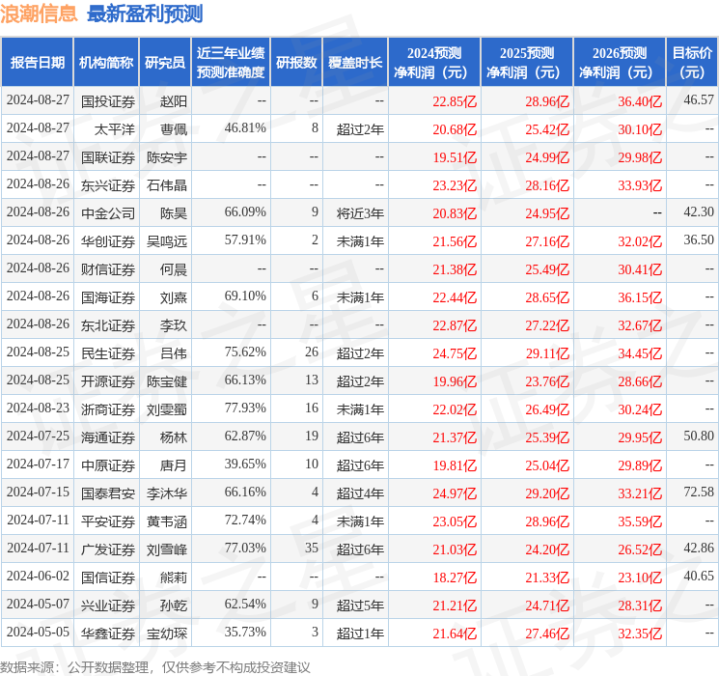Click the 国投证券 institution cell
This screenshot has height=676, width=719.
click(108, 101)
